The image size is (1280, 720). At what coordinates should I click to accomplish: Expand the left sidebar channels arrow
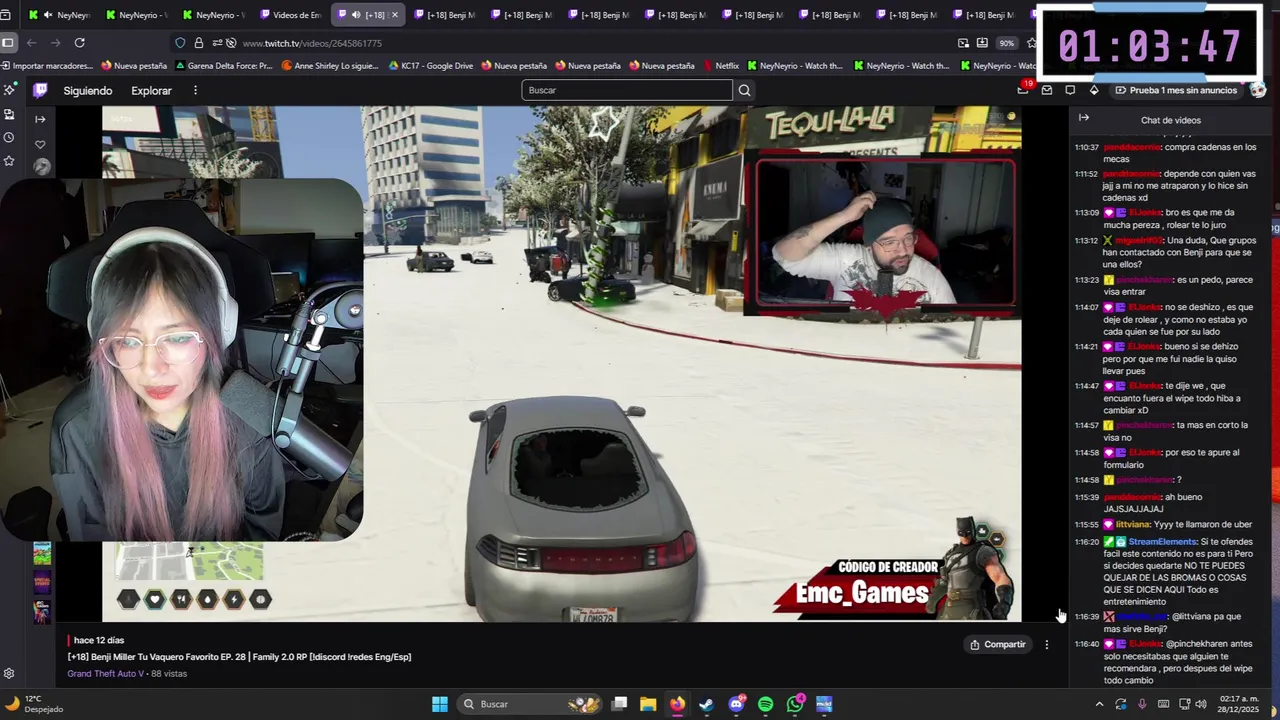40,119
